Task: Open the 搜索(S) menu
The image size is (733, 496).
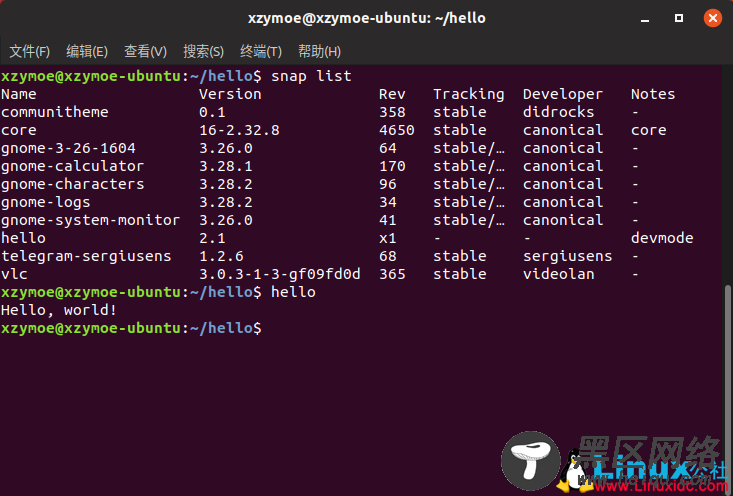Action: tap(203, 51)
